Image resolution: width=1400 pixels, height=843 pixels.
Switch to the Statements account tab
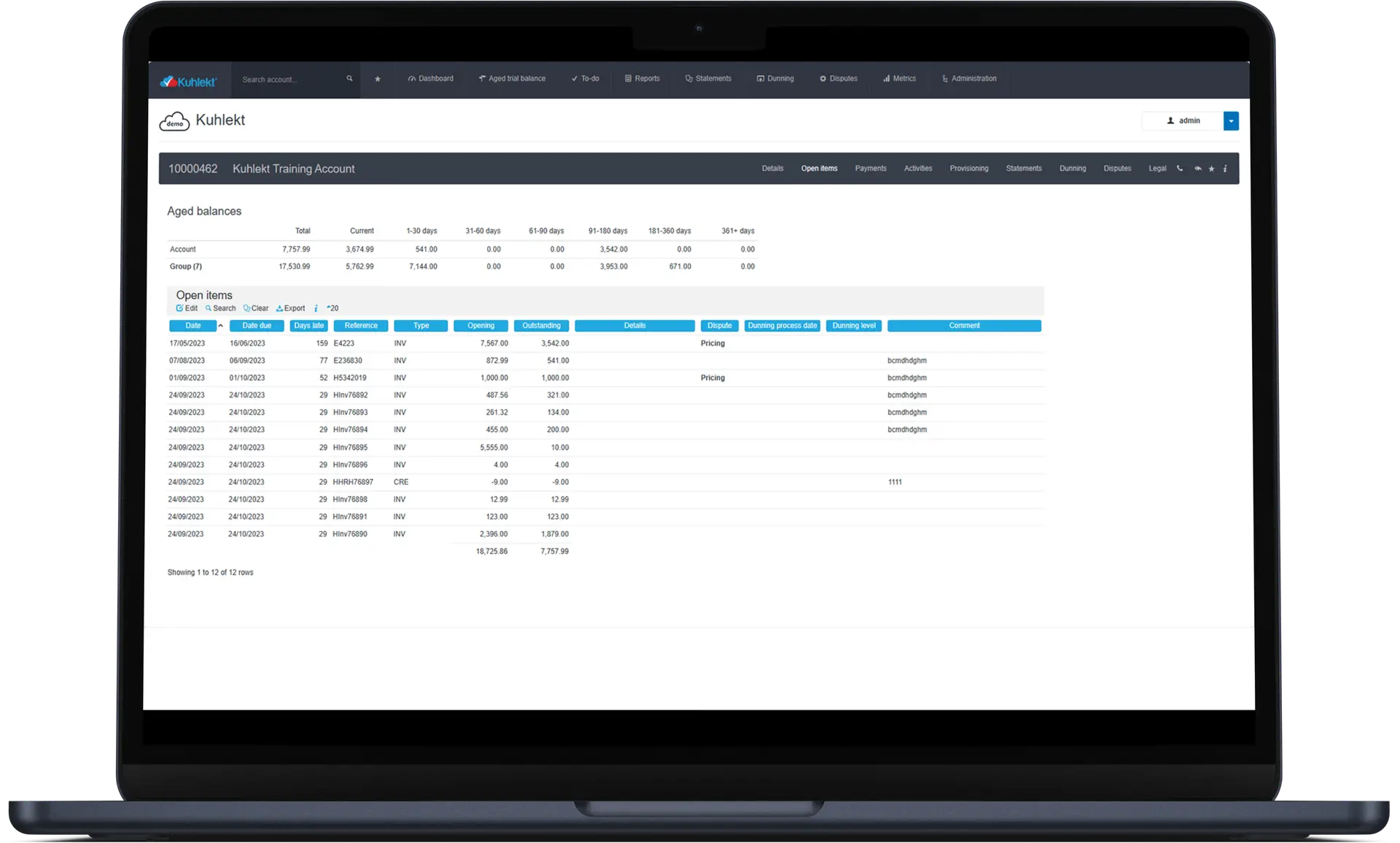coord(1024,168)
